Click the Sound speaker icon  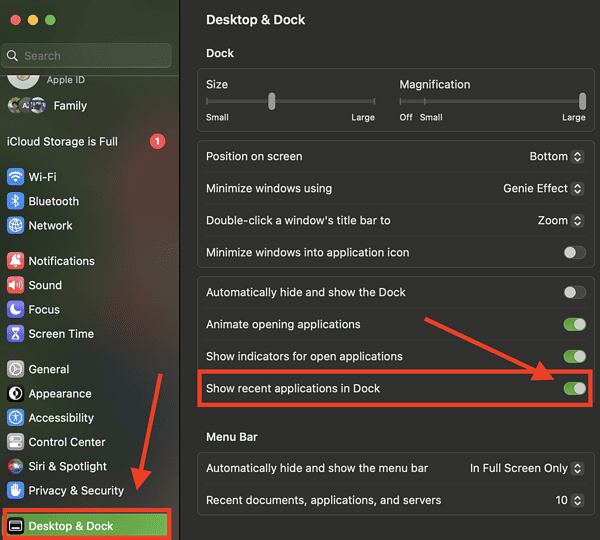[15, 285]
